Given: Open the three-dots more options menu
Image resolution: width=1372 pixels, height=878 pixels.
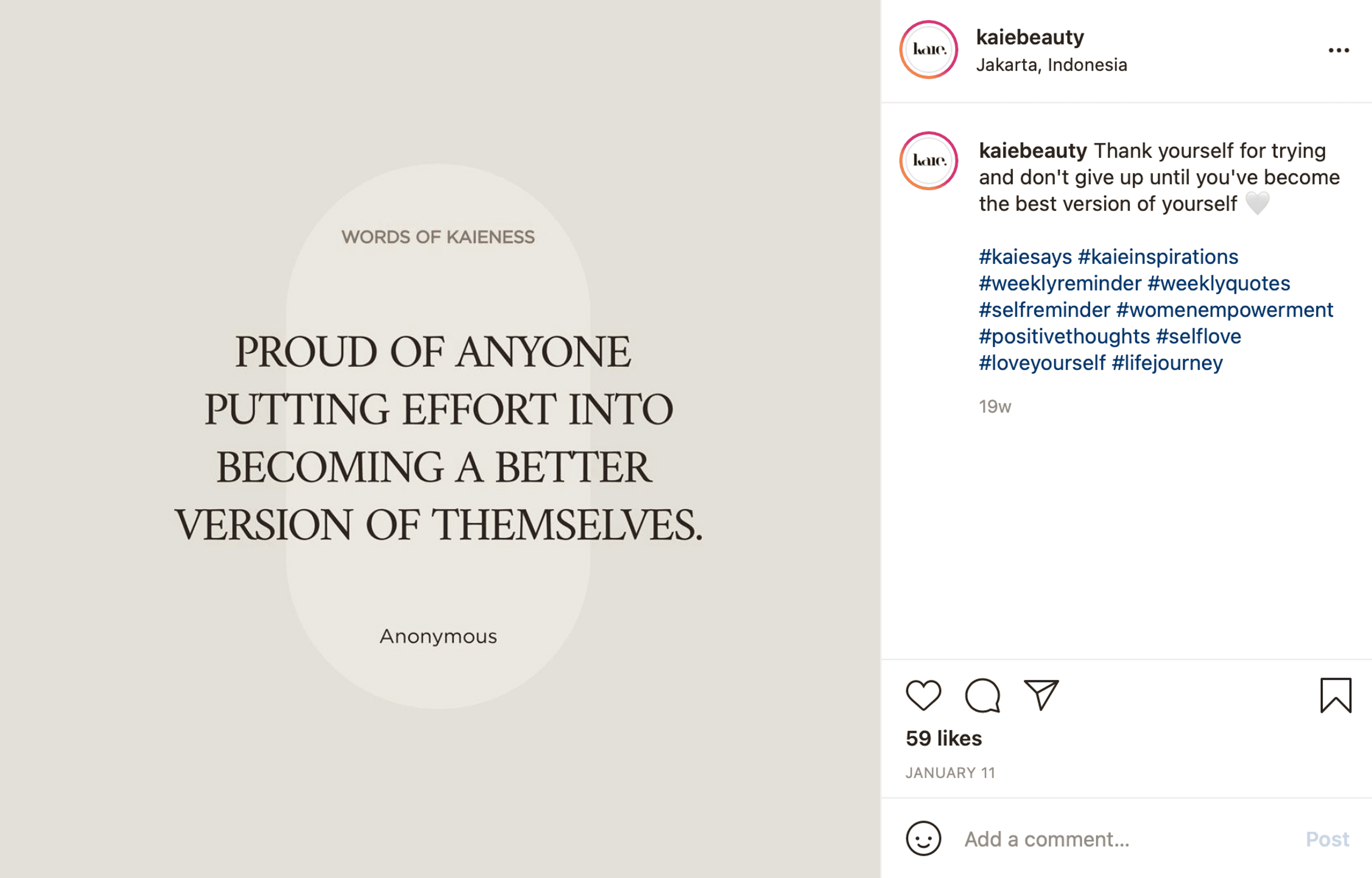Looking at the screenshot, I should point(1338,50).
